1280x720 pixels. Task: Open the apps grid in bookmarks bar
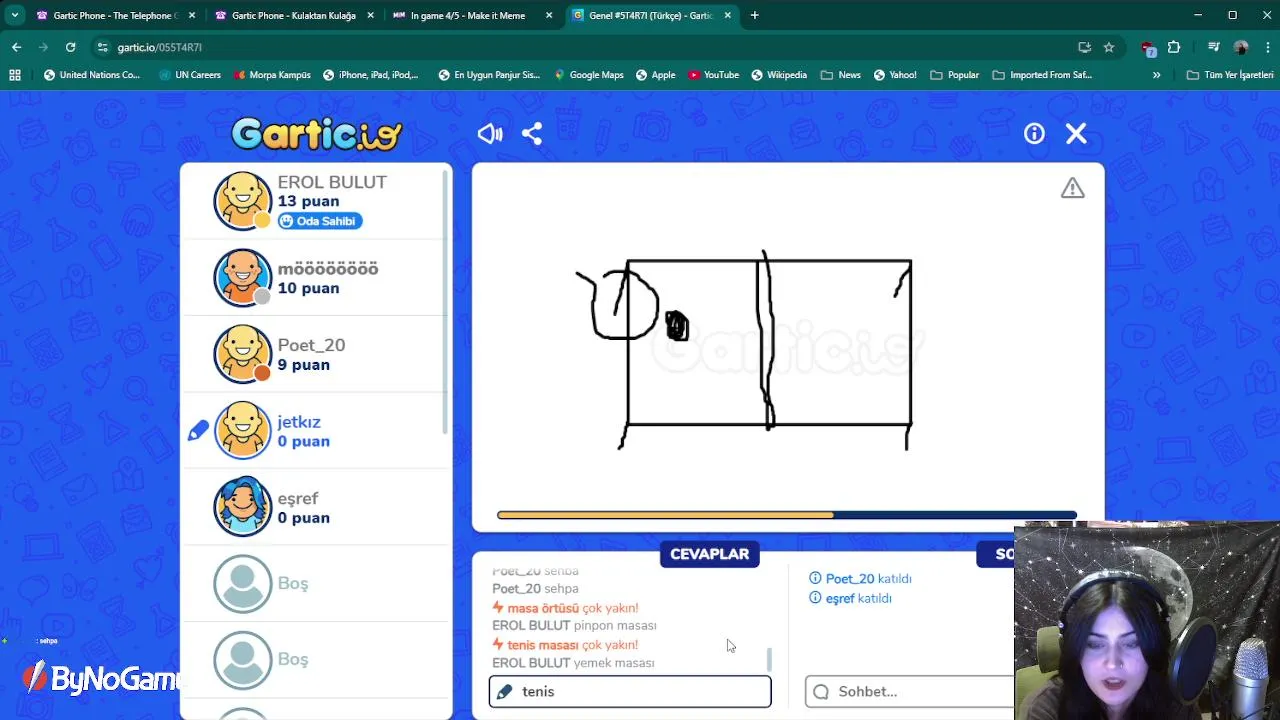click(14, 75)
